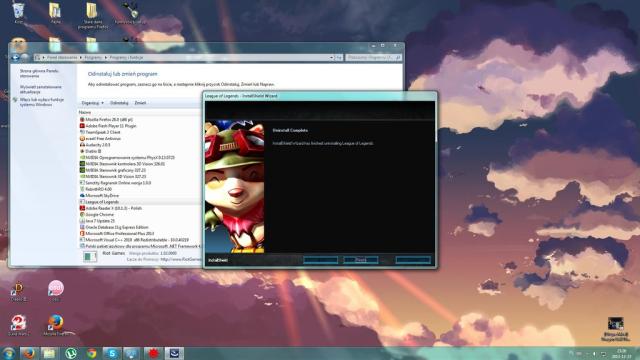Open Google Chrome from the taskbar
640x360 pixels.
(x=91, y=353)
